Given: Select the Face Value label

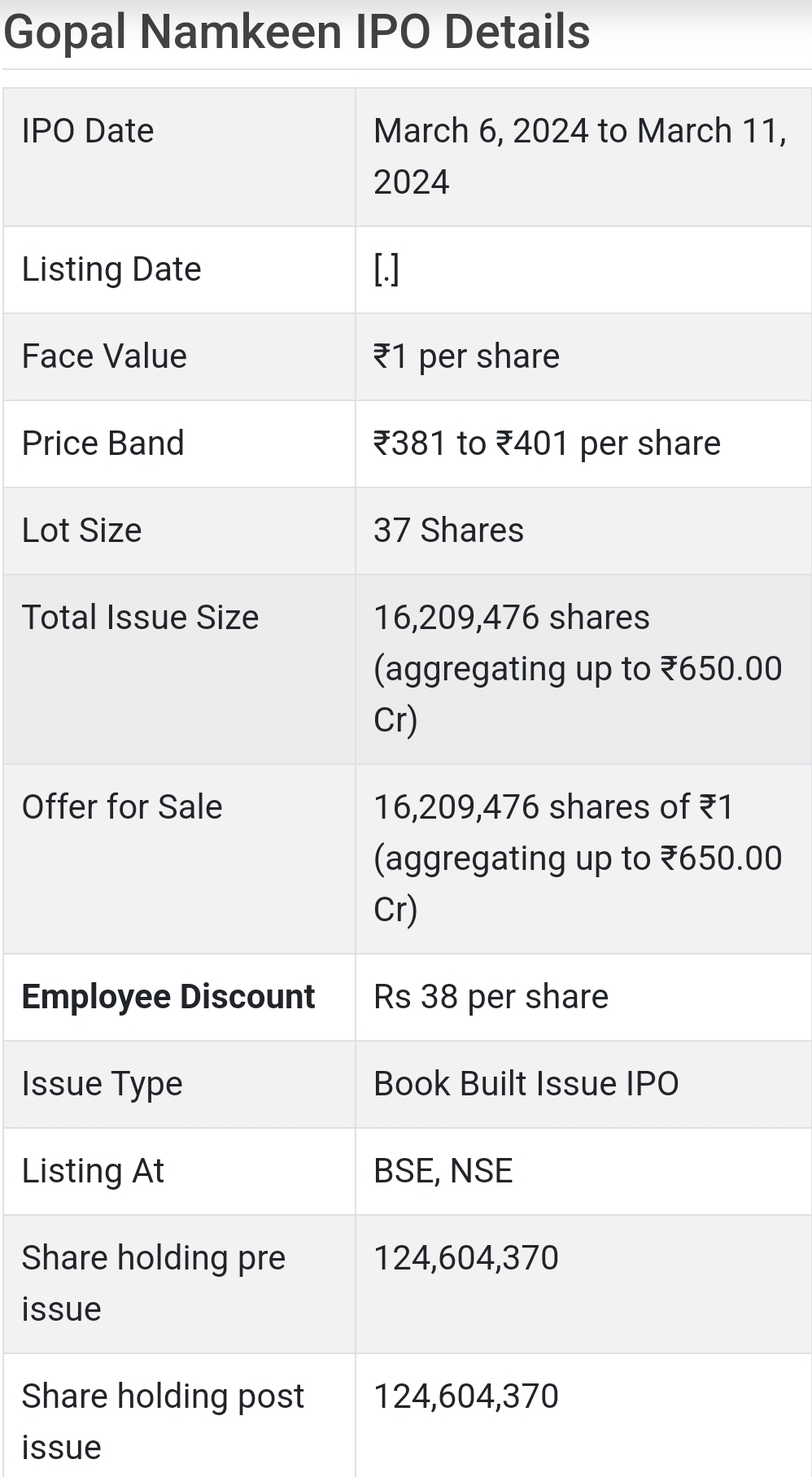Looking at the screenshot, I should 104,356.
